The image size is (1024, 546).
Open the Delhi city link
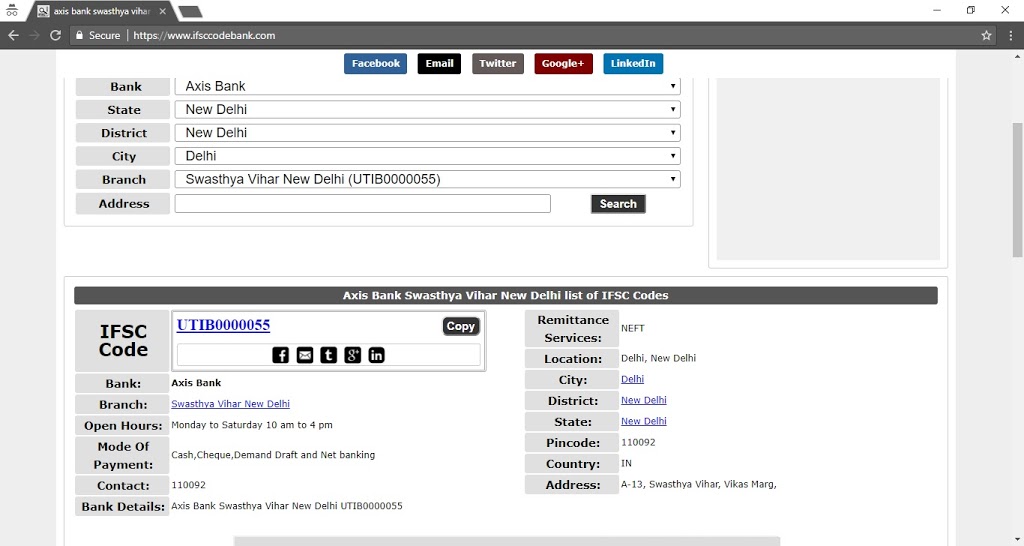point(632,379)
